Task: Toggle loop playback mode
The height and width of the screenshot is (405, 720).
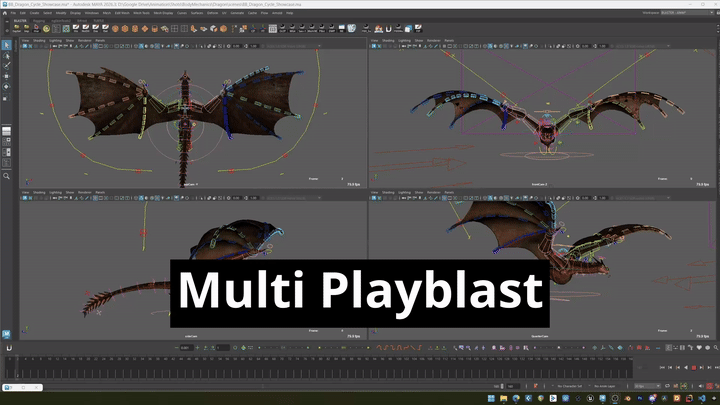Action: (x=667, y=386)
